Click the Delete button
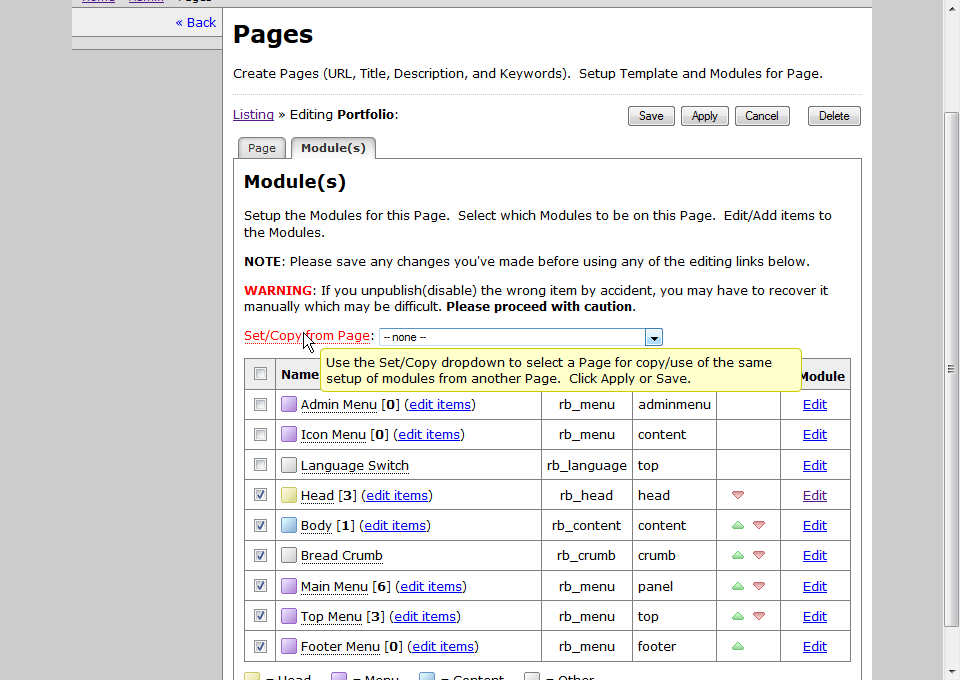 pyautogui.click(x=834, y=116)
